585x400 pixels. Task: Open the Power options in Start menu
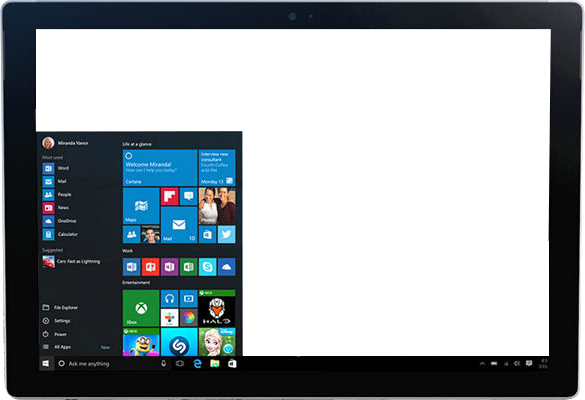[x=54, y=334]
